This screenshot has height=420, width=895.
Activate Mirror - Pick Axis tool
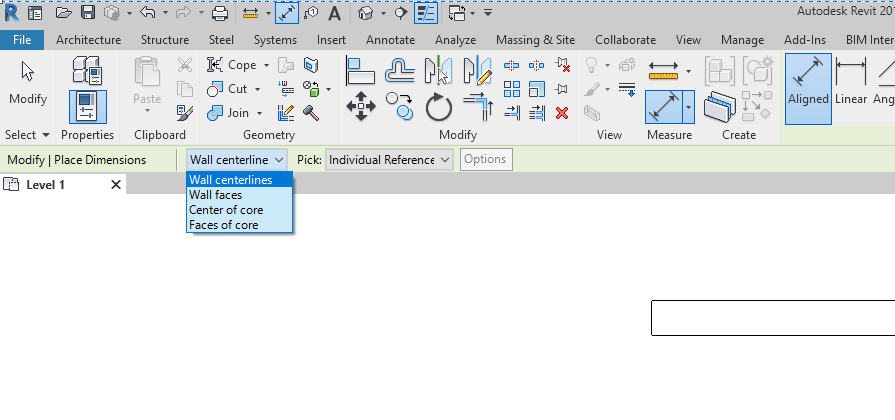click(x=438, y=71)
